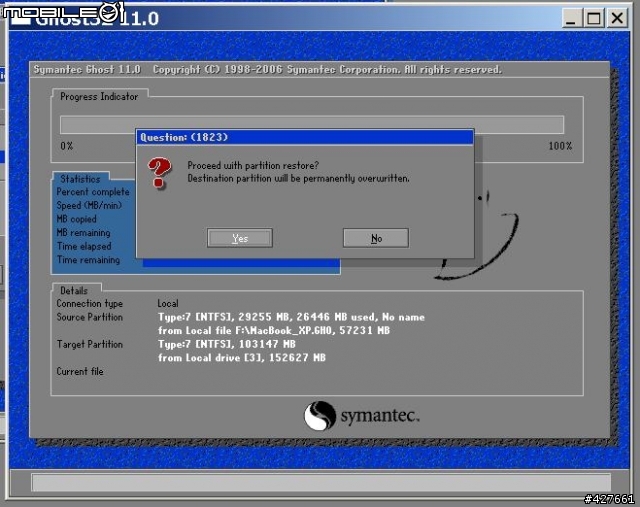Minimize the Ghost32 11.0 window
Screen dimensions: 640x507
click(x=572, y=18)
